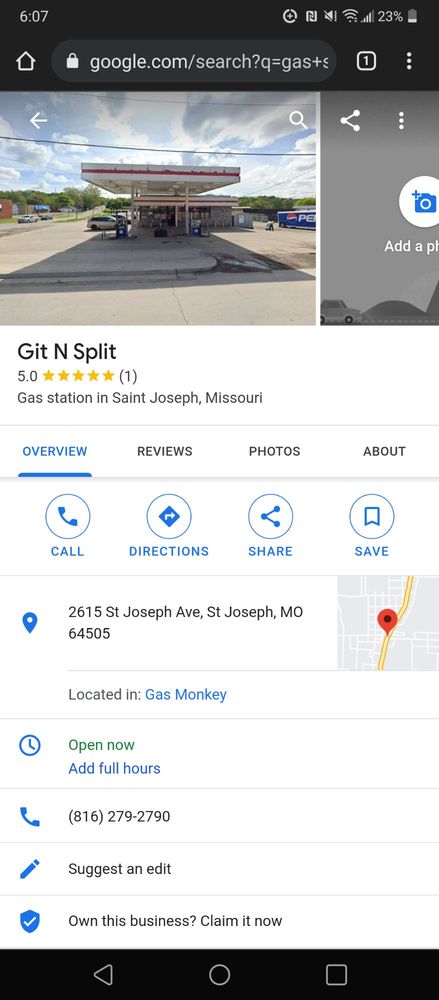Viewport: 439px width, 1000px height.
Task: Get directions with the Directions icon
Action: tap(169, 517)
